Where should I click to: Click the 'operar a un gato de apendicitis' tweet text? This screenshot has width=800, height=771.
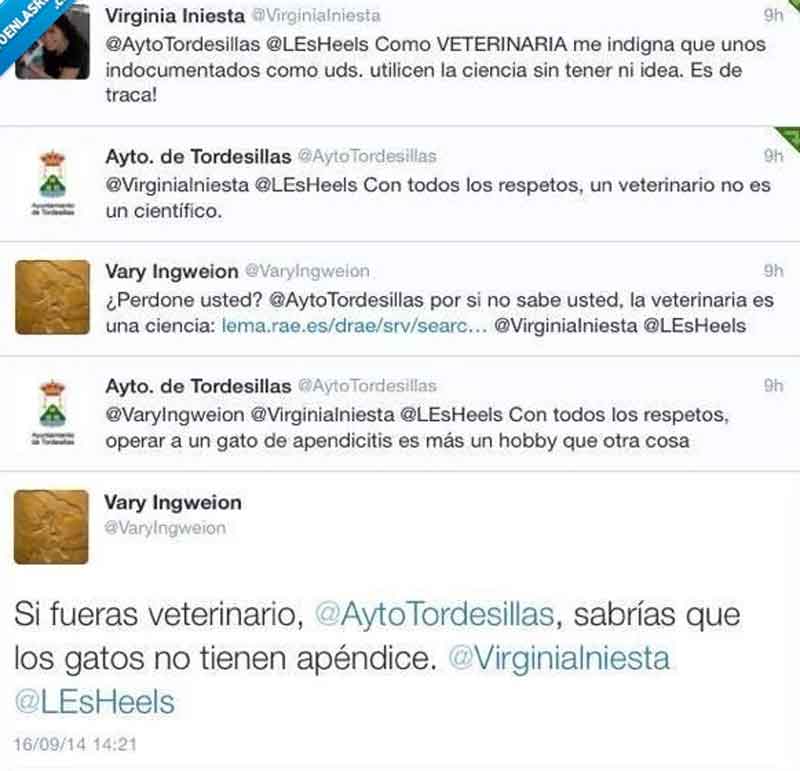(417, 428)
